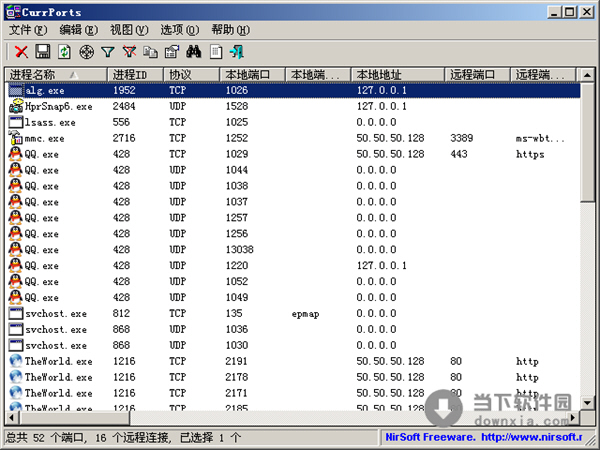Click local port 1220 cell

[236, 266]
